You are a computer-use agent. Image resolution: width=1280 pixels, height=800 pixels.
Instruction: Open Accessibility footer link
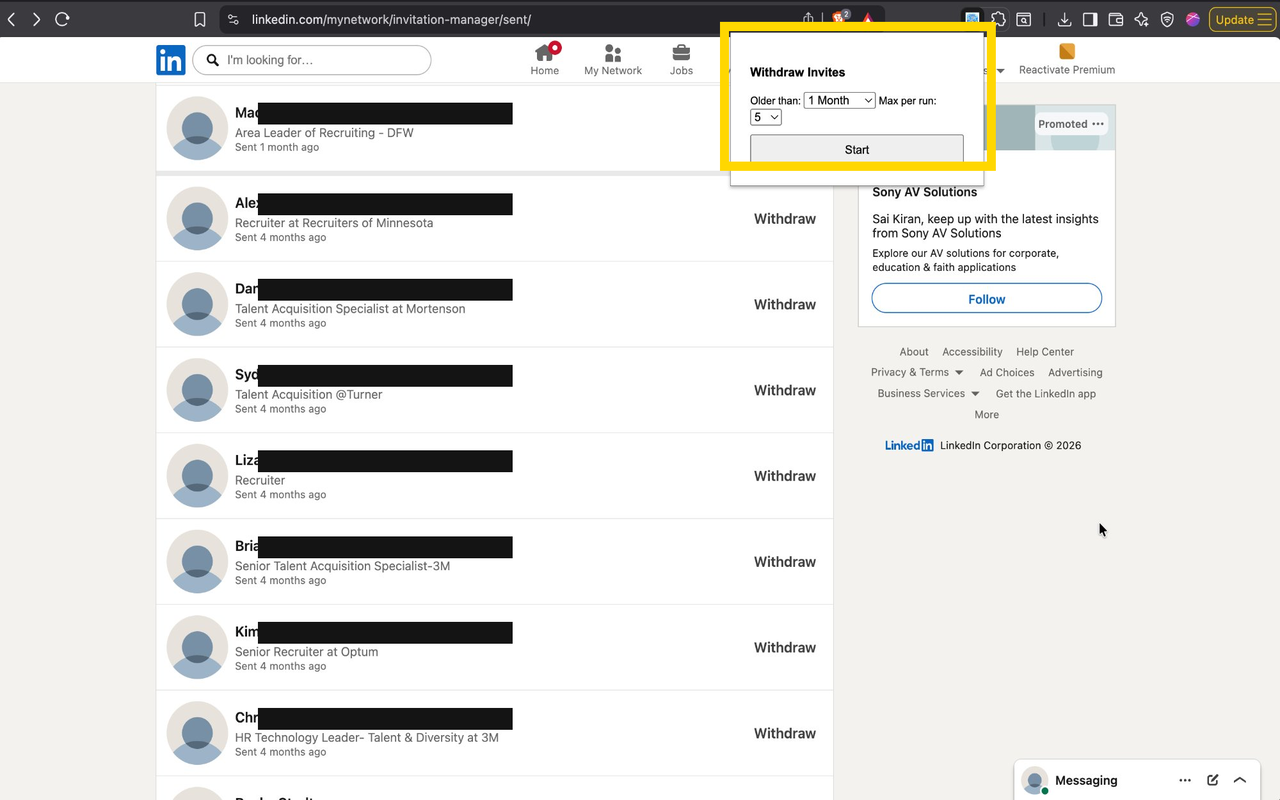972,352
